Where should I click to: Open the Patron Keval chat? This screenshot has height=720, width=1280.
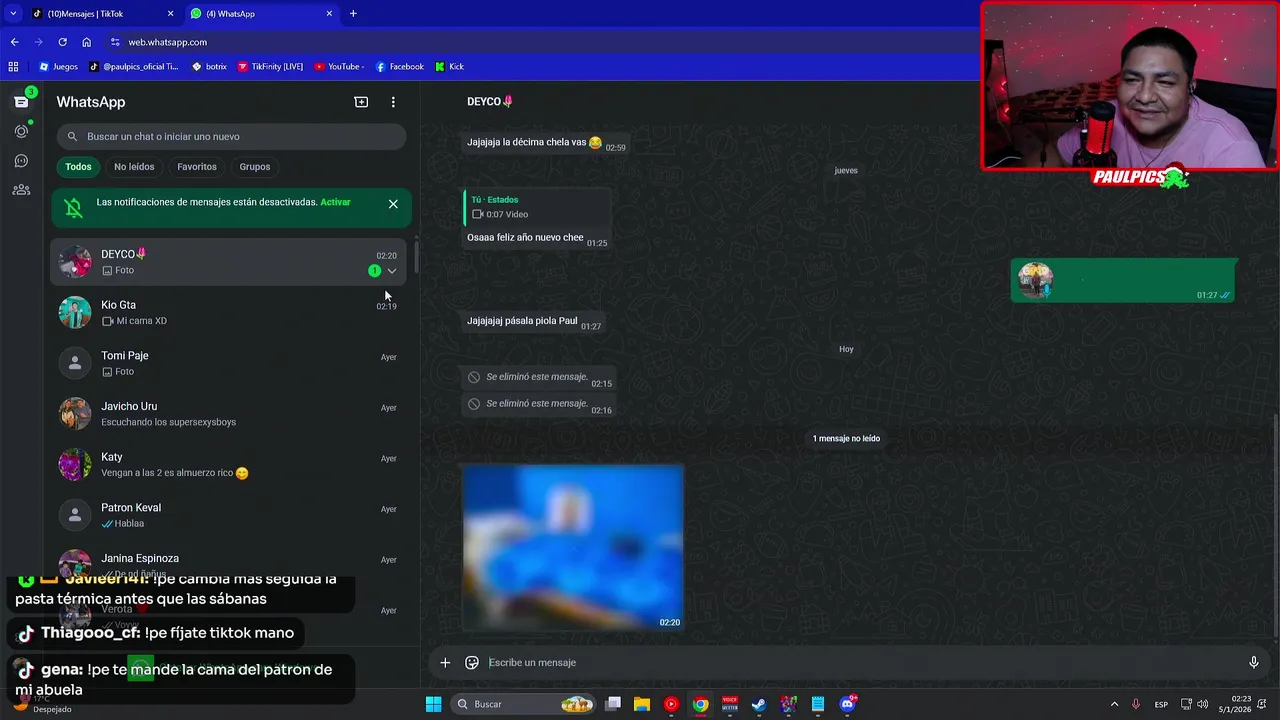pos(230,515)
